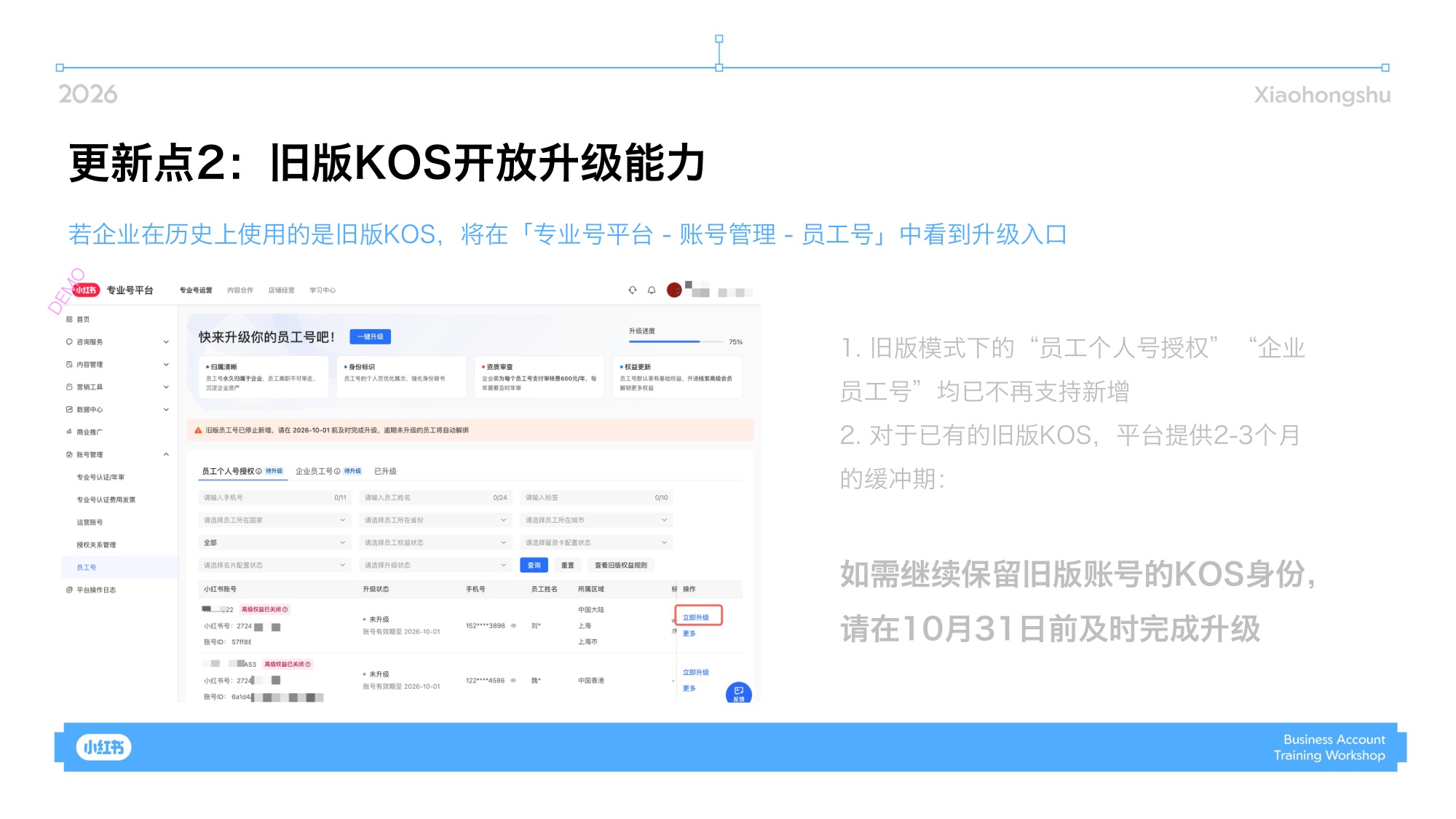
Task: Click the 首页 home grid icon
Action: [69, 320]
